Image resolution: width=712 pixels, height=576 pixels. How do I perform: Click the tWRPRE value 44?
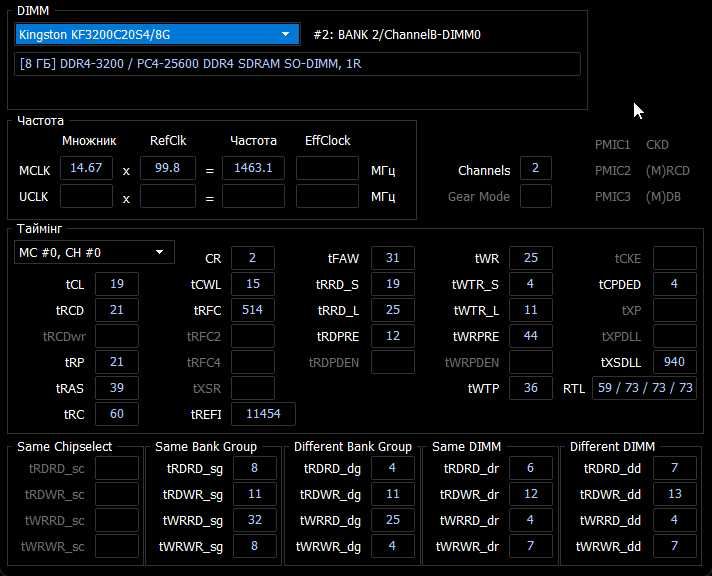(531, 336)
